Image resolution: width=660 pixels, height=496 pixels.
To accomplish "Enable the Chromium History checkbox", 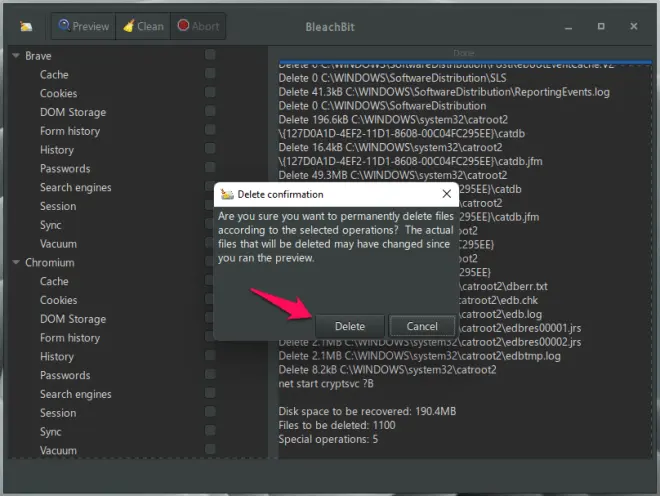I will pyautogui.click(x=210, y=355).
